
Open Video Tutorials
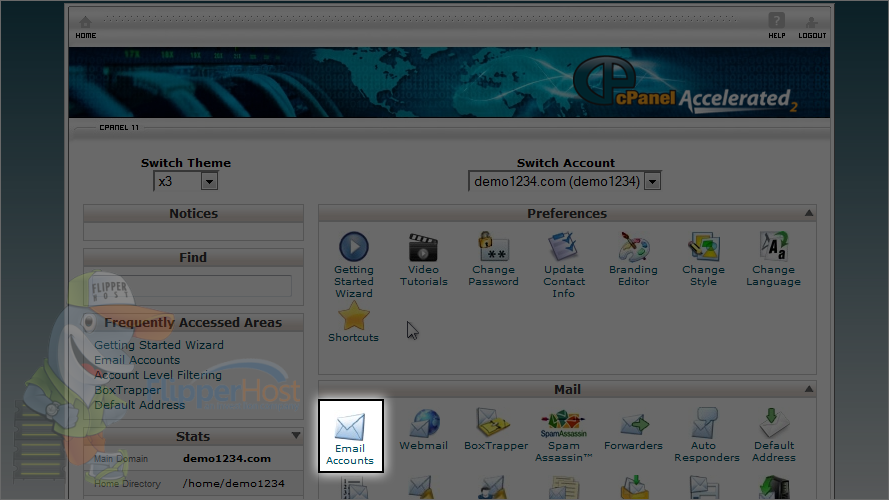tap(424, 260)
